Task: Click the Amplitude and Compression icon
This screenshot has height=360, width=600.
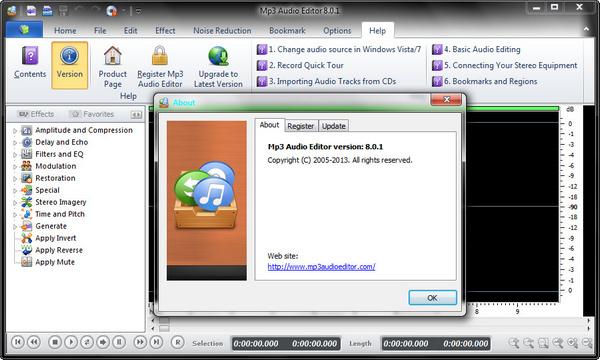Action: (x=26, y=130)
